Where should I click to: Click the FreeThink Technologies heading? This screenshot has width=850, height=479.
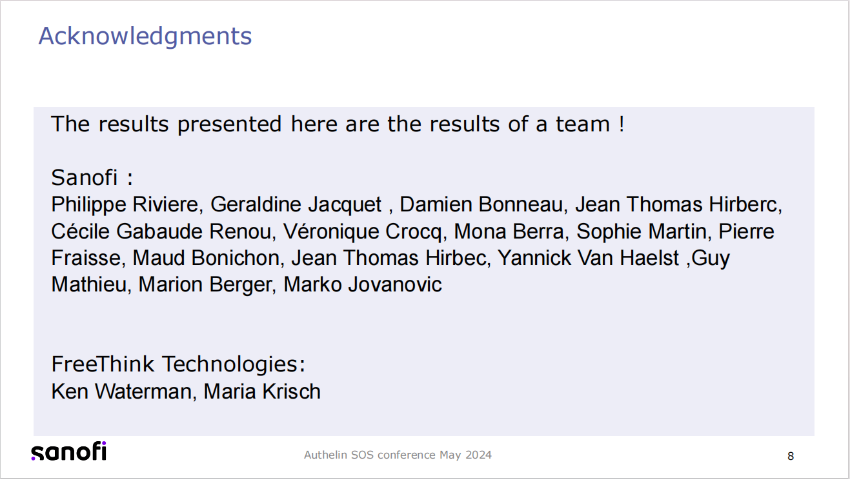[x=178, y=364]
